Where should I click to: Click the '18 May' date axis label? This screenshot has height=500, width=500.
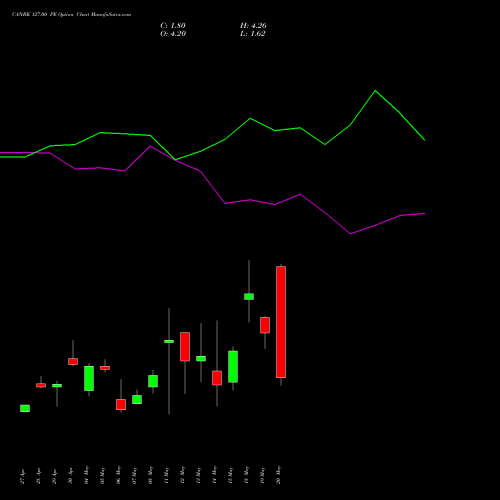click(247, 475)
